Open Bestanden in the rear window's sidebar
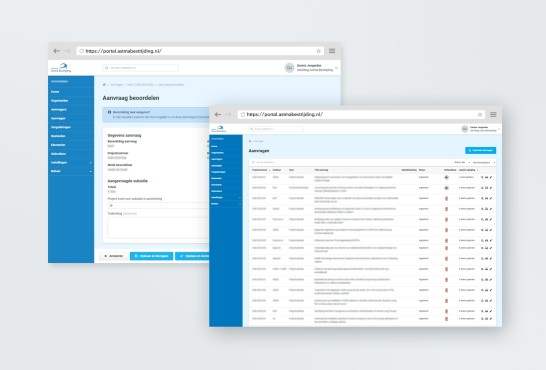The width and height of the screenshot is (546, 370). pos(58,136)
